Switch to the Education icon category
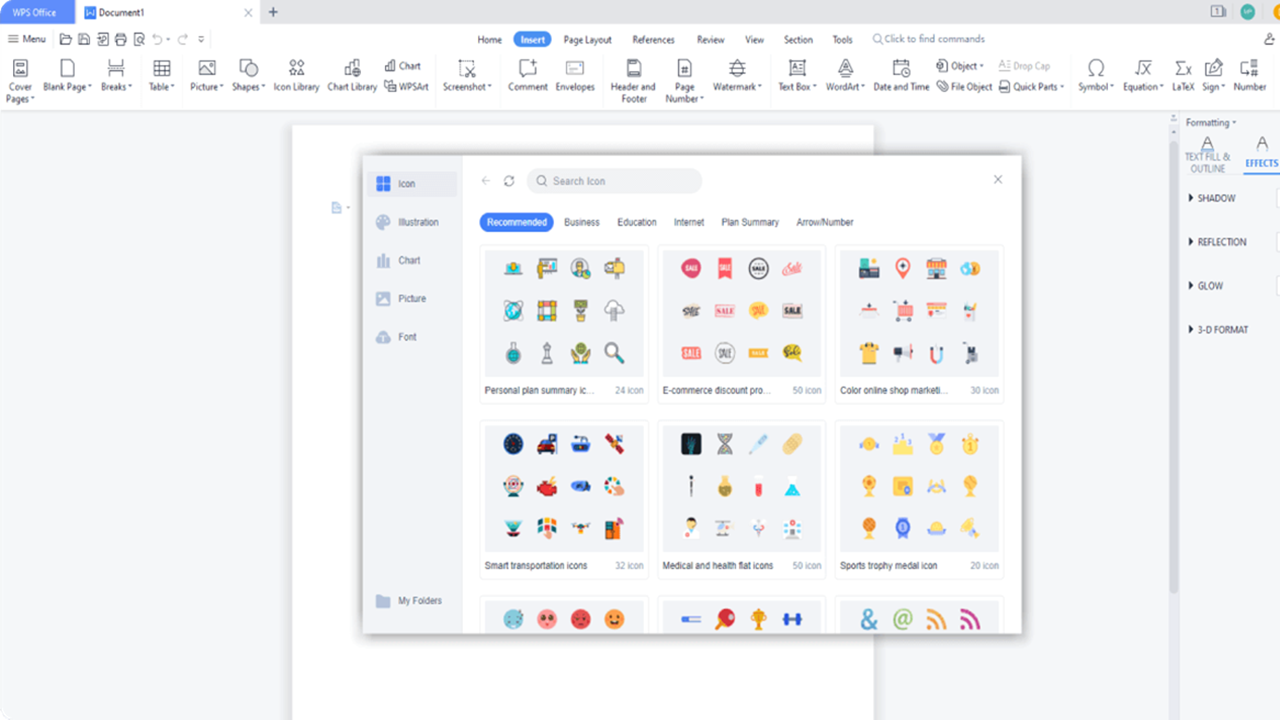 pyautogui.click(x=636, y=222)
